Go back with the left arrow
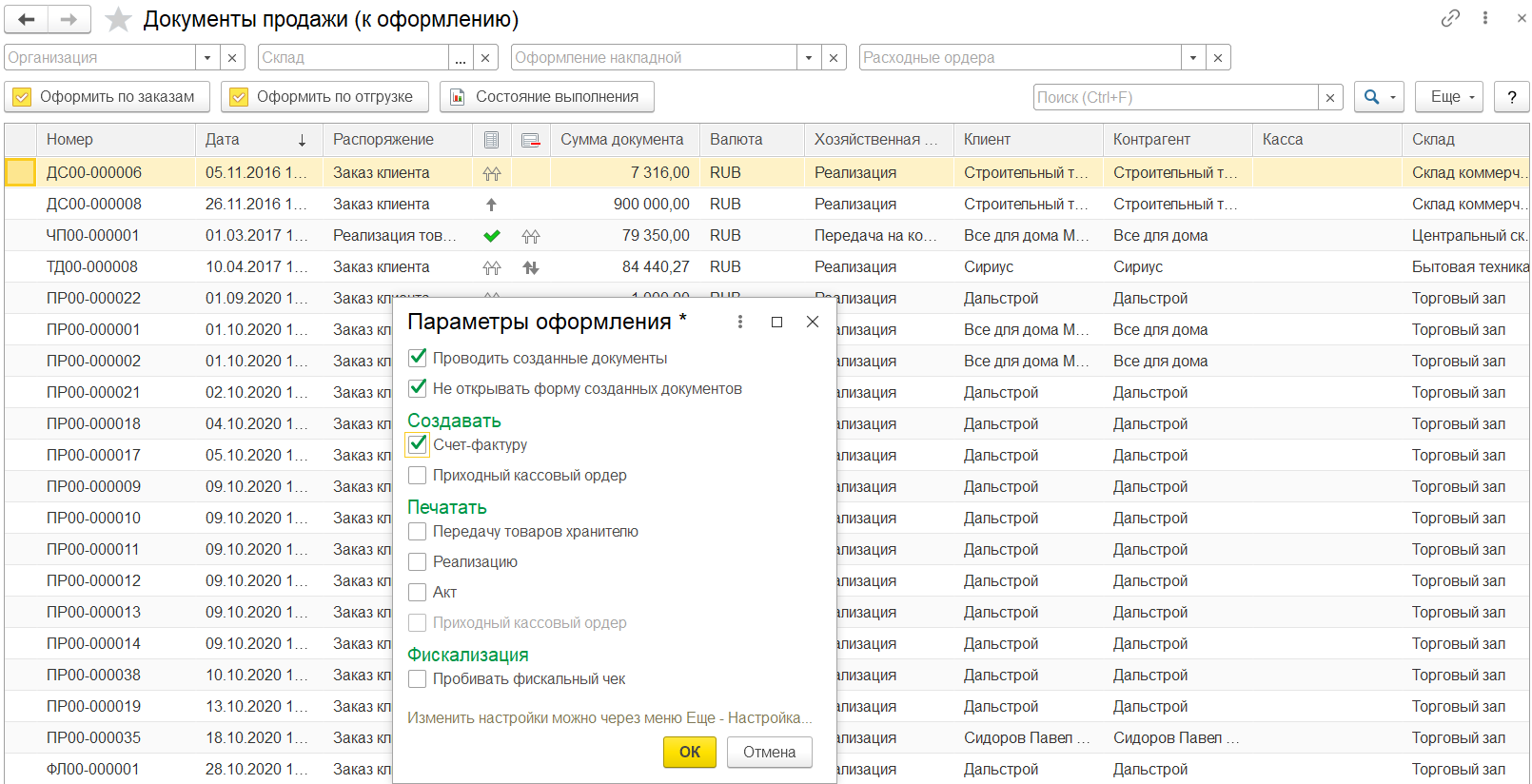This screenshot has width=1532, height=784. point(27,19)
